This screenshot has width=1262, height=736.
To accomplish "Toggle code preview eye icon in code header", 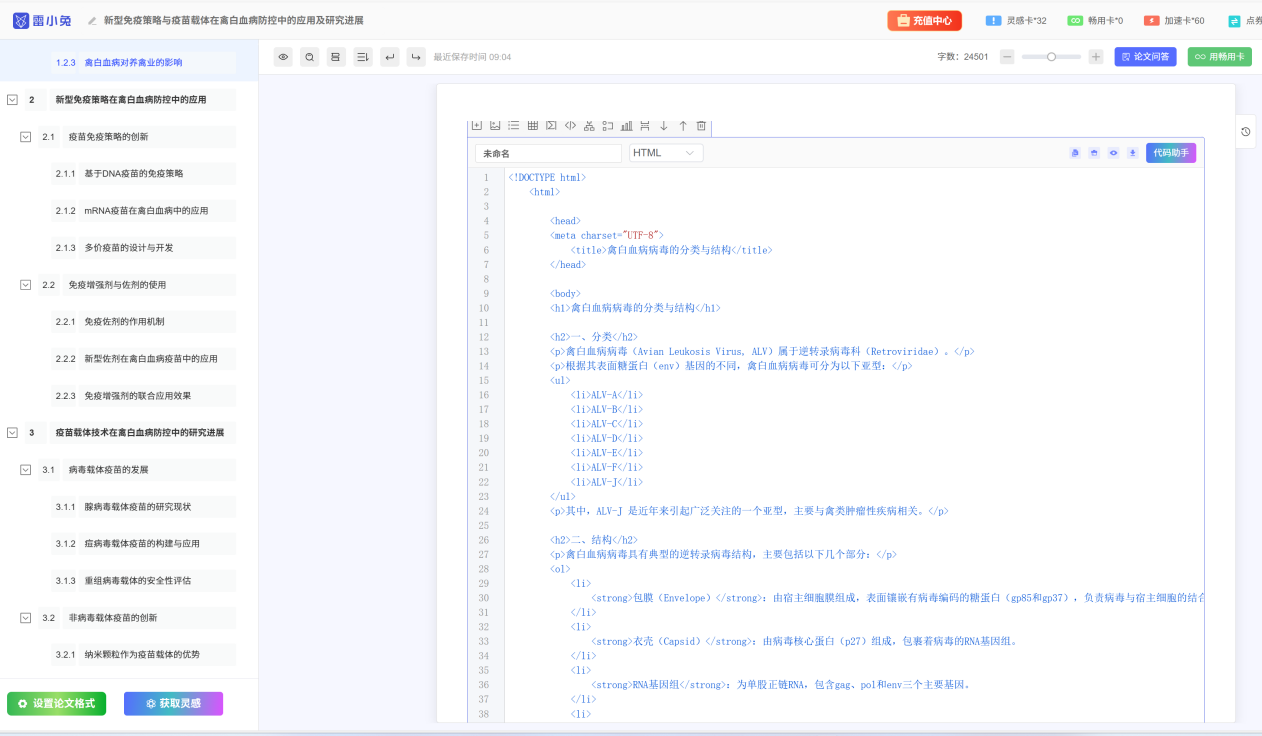I will (x=1113, y=153).
